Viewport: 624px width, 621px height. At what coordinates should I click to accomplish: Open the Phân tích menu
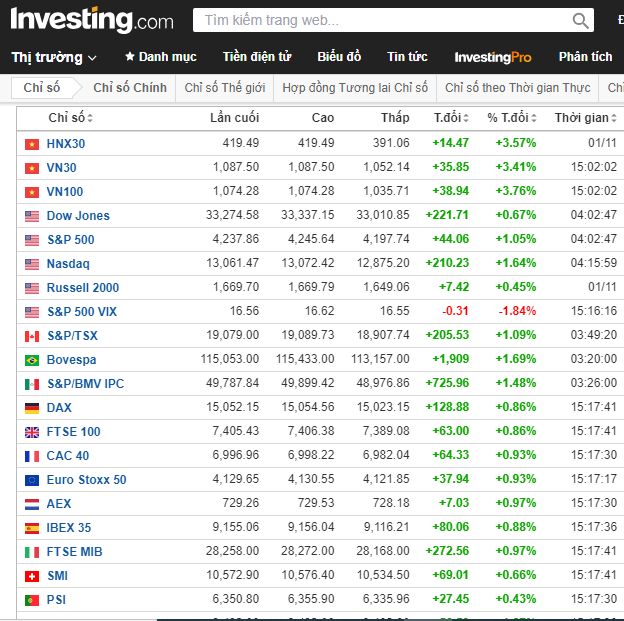585,57
